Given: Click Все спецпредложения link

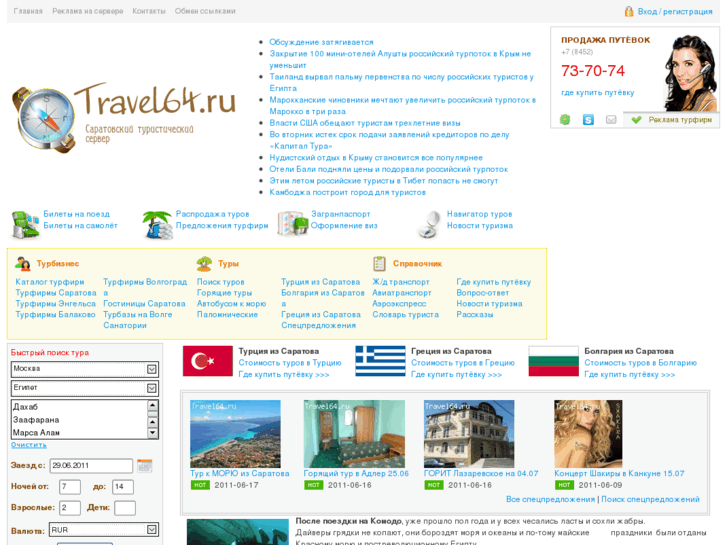Looking at the screenshot, I should (x=550, y=500).
